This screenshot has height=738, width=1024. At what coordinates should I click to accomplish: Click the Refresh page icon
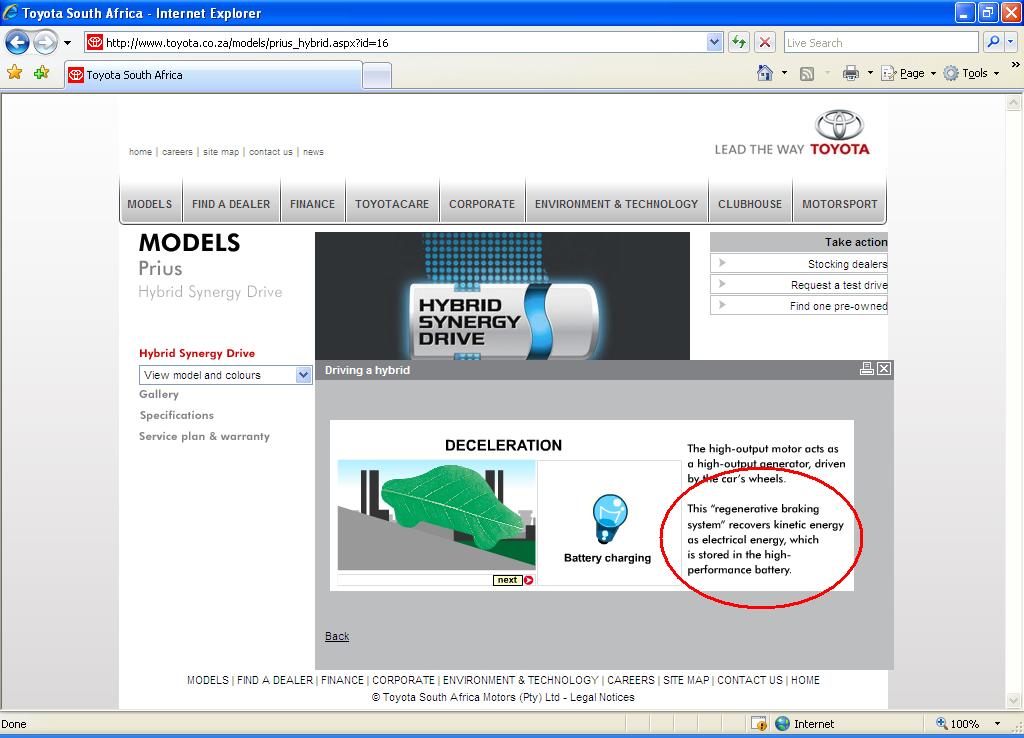[x=739, y=42]
